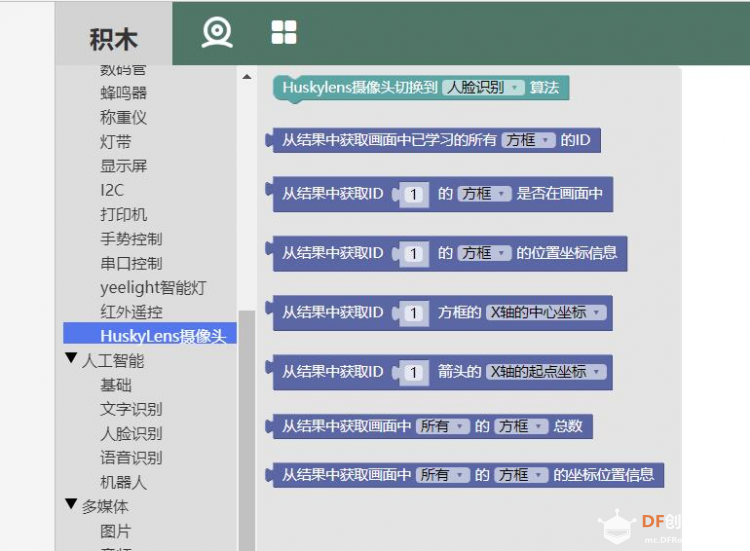The height and width of the screenshot is (551, 750).
Task: Click the 总数 label on its block
Action: click(568, 426)
